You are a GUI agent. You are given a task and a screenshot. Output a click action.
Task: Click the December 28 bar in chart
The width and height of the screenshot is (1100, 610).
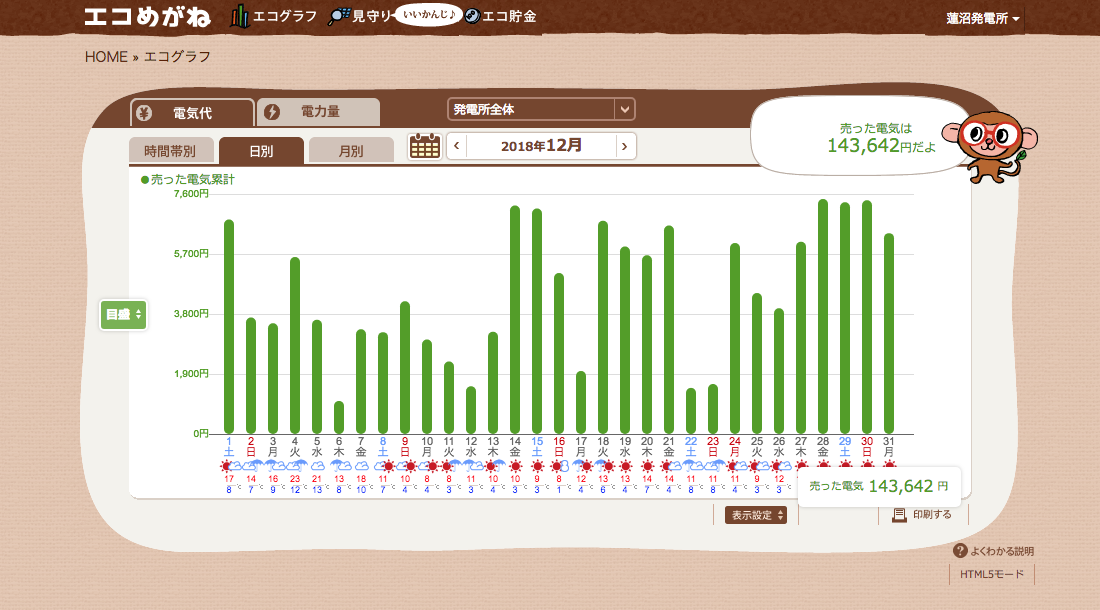coord(823,316)
